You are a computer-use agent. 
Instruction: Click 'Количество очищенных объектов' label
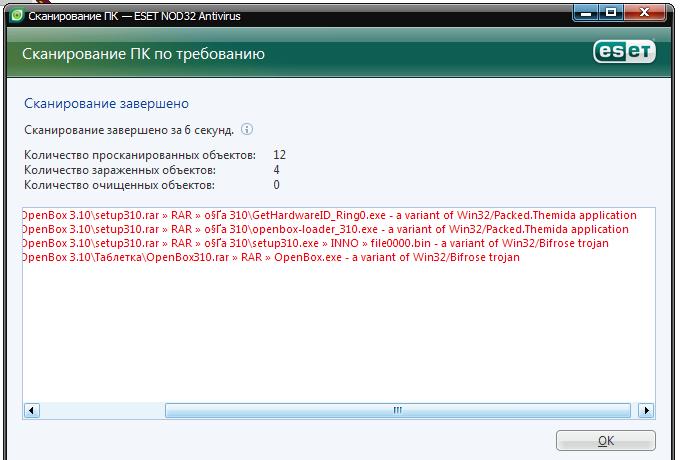point(119,185)
